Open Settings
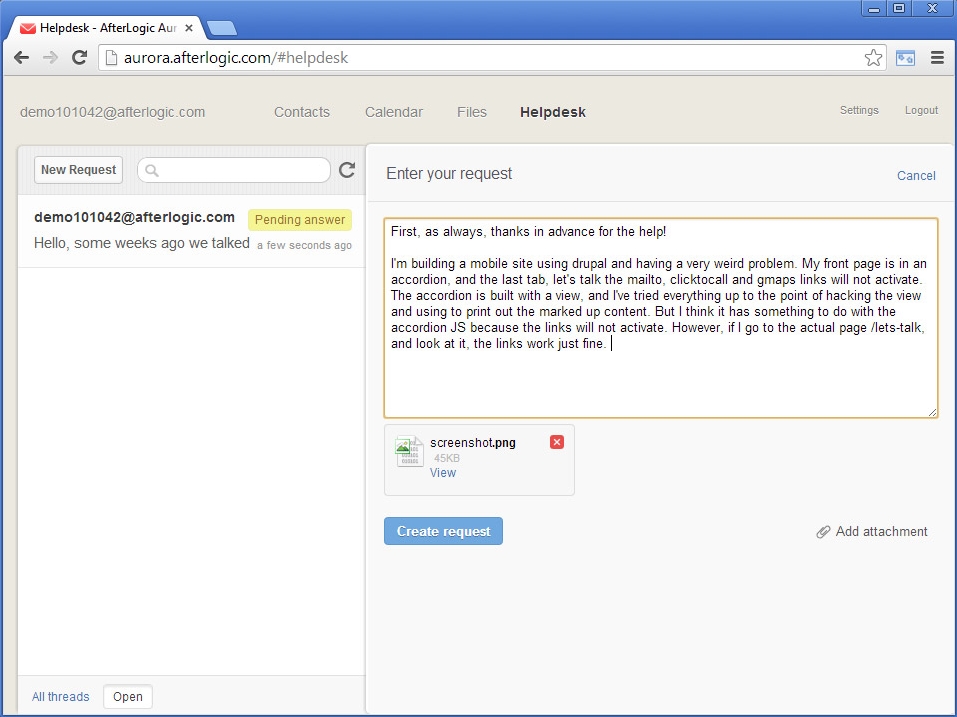The height and width of the screenshot is (717, 957). (859, 110)
